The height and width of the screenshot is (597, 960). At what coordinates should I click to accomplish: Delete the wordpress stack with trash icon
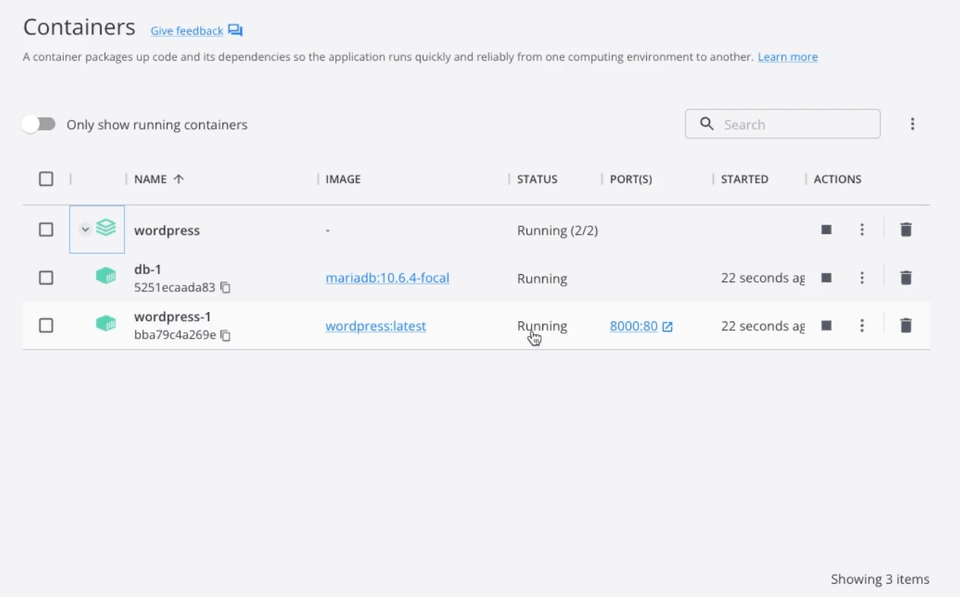906,230
